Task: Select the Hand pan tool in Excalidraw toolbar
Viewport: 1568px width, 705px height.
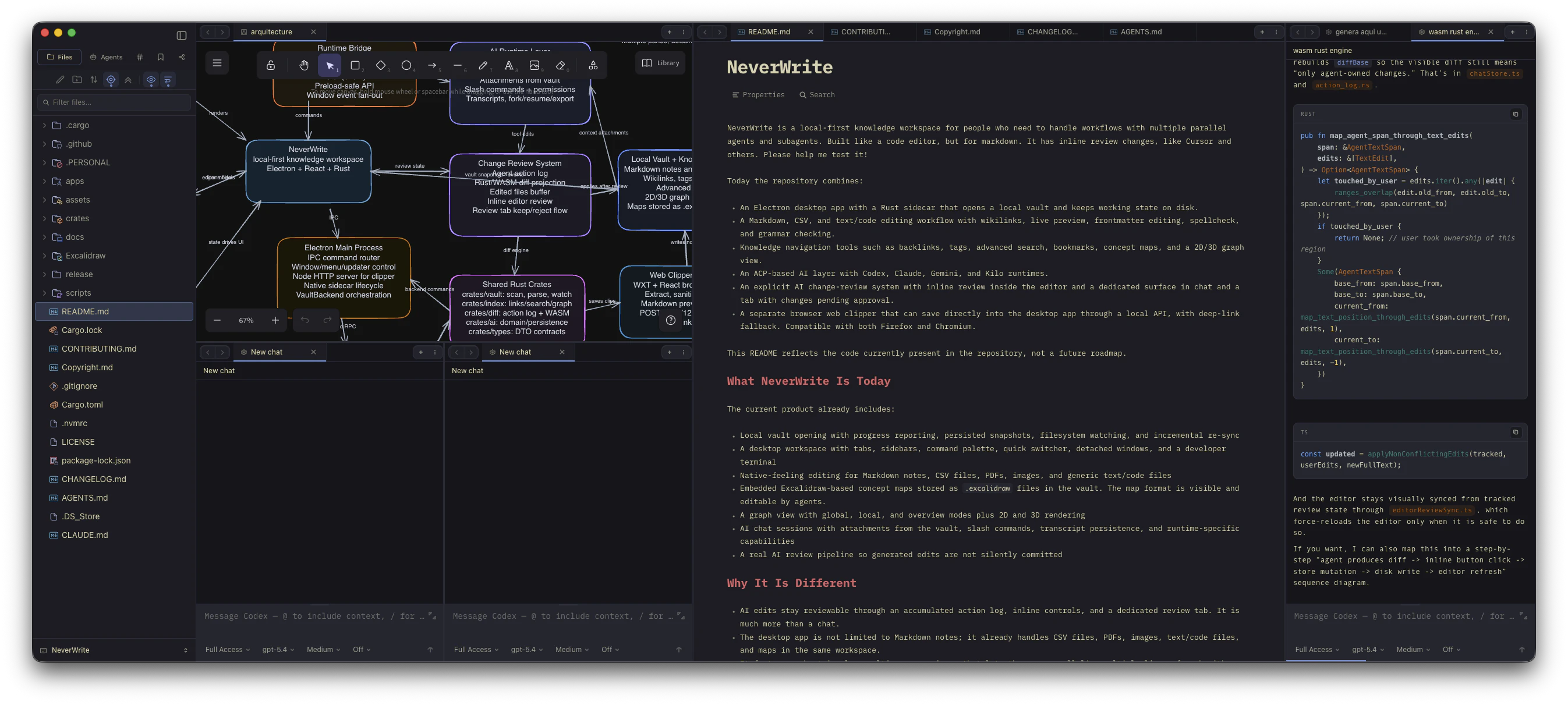Action: tap(304, 65)
